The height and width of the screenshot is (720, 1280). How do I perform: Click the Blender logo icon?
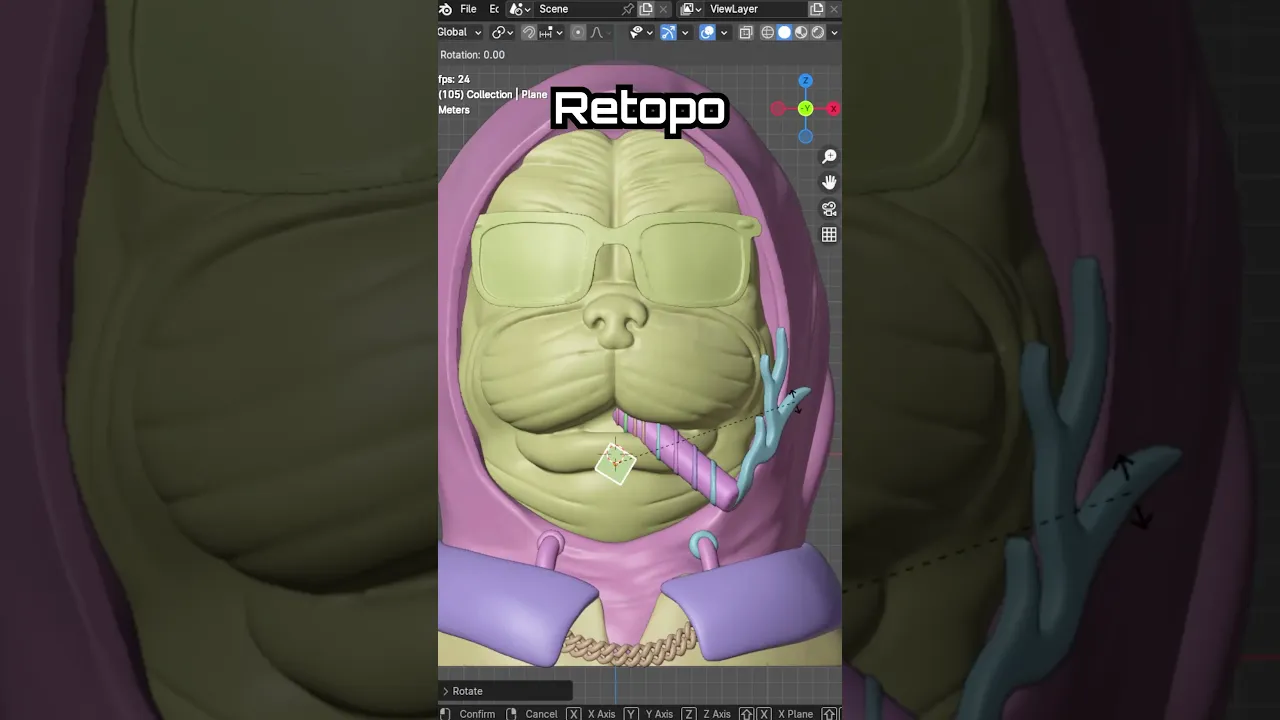click(x=445, y=9)
